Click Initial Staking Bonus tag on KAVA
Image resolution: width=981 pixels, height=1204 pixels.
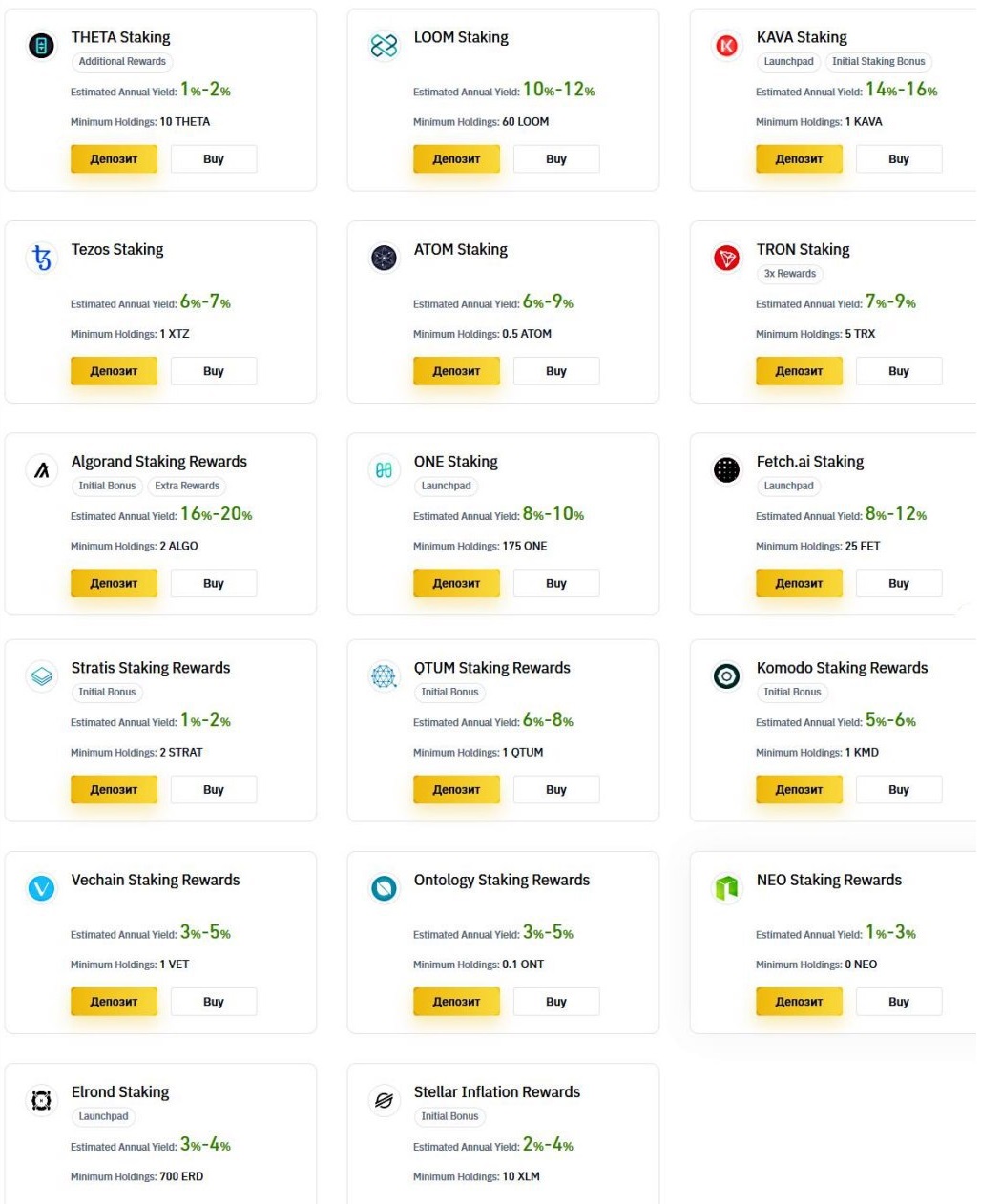pyautogui.click(x=878, y=62)
